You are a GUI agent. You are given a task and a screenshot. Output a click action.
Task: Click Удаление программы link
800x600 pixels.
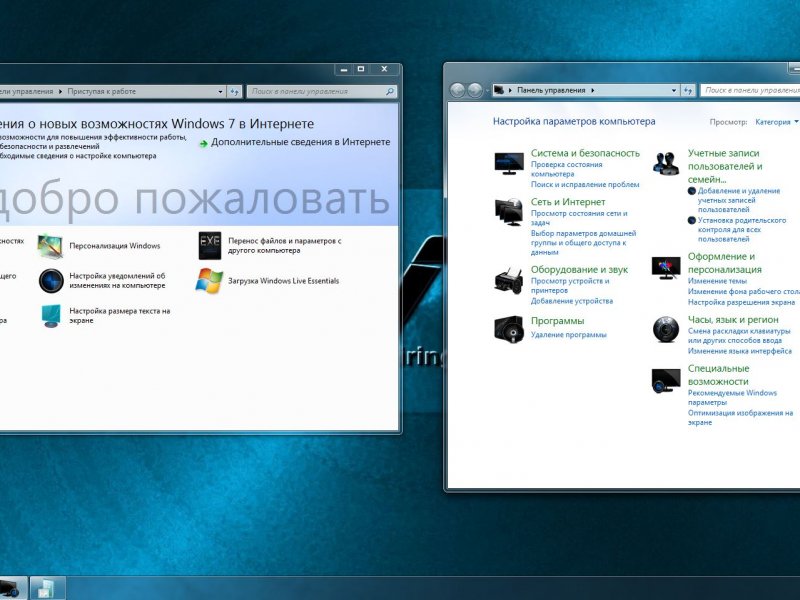point(568,335)
